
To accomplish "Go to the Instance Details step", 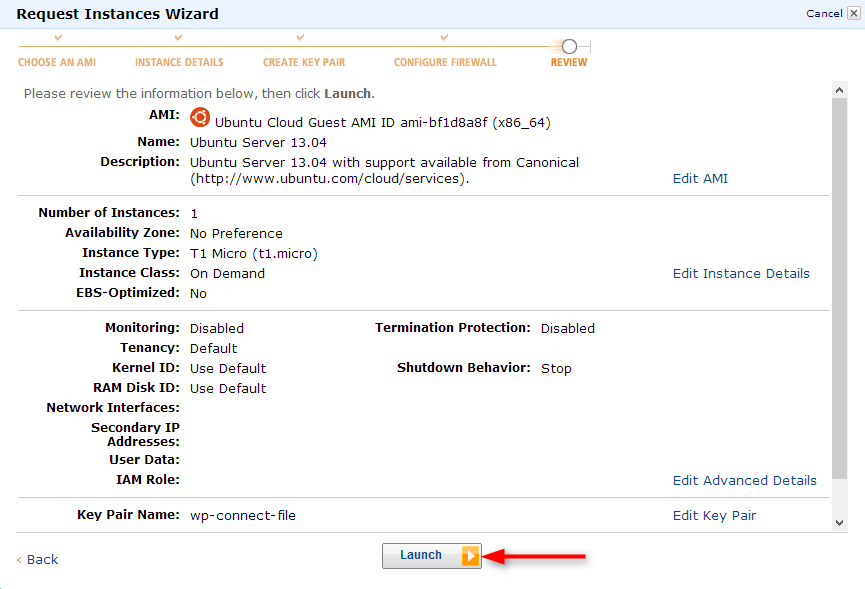I will (x=179, y=62).
